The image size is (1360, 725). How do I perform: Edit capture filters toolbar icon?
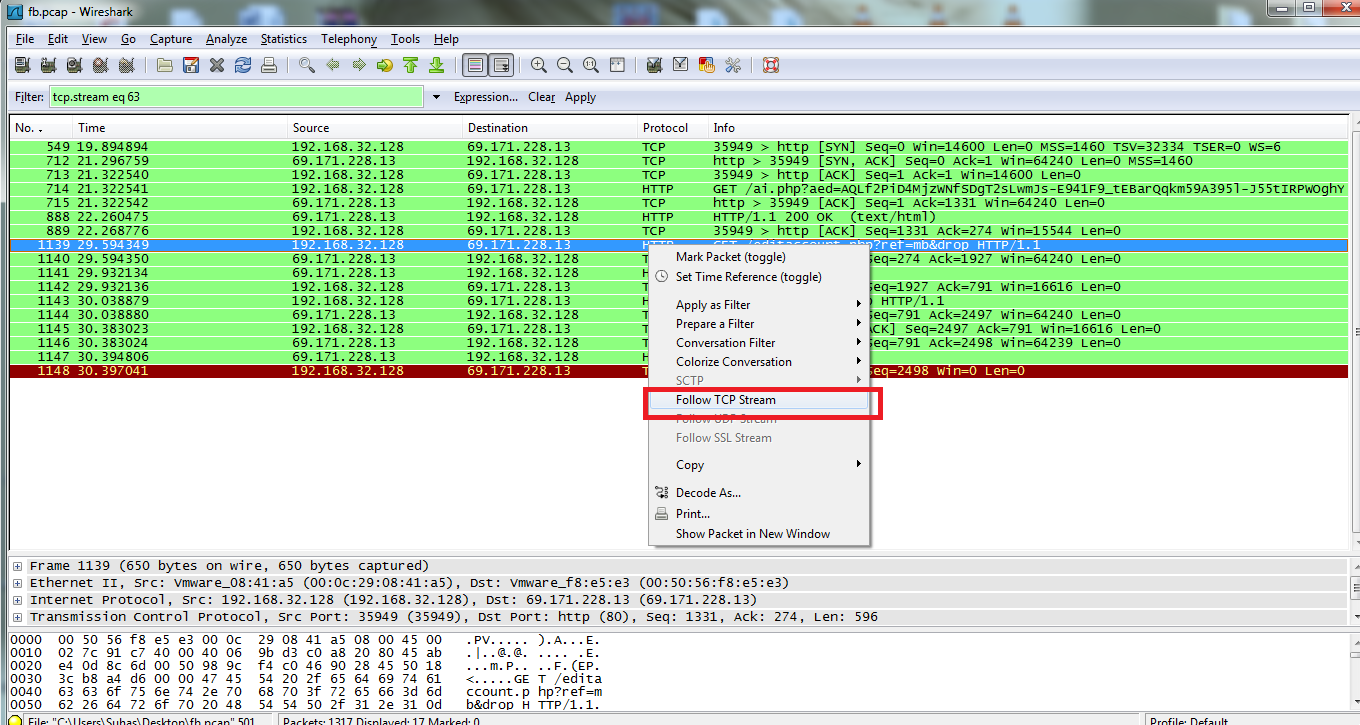(x=655, y=66)
